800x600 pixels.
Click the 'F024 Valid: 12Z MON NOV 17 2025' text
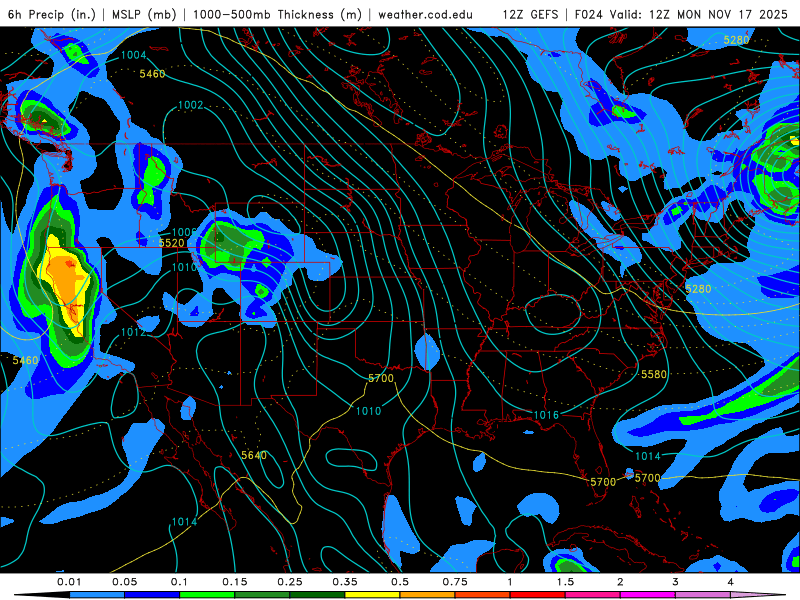tap(681, 14)
